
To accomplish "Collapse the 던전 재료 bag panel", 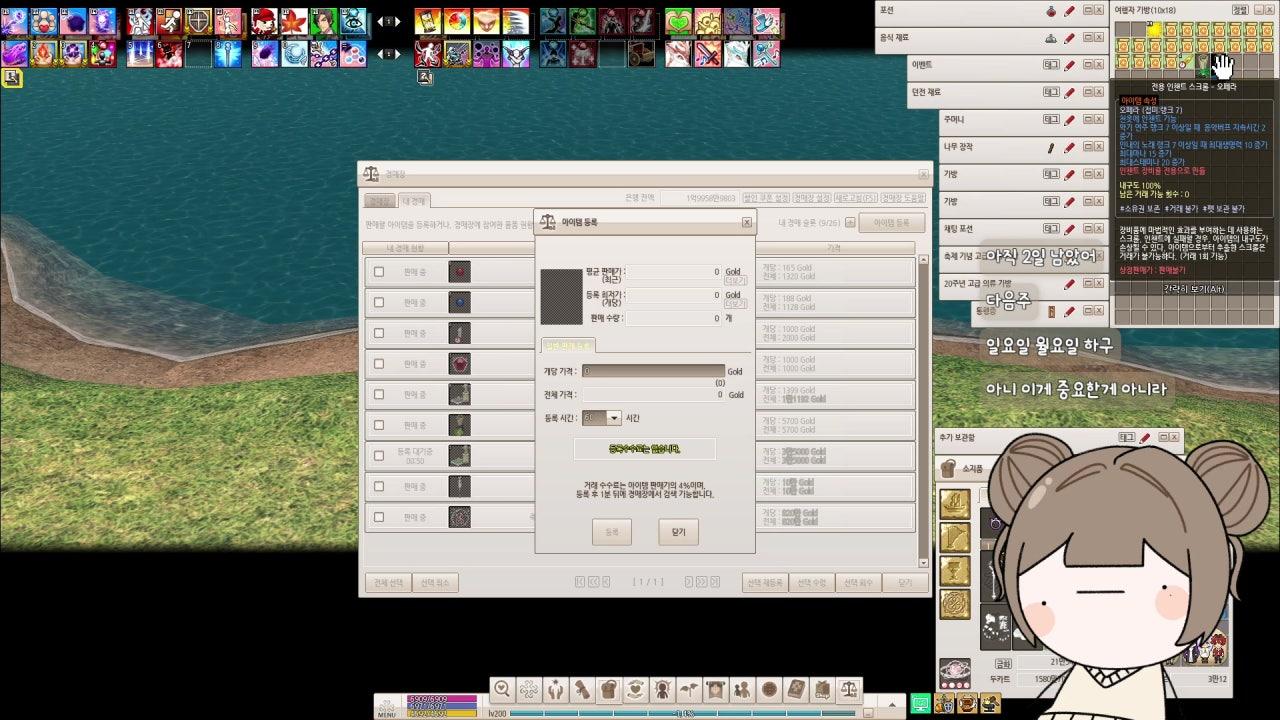I will tap(1088, 92).
